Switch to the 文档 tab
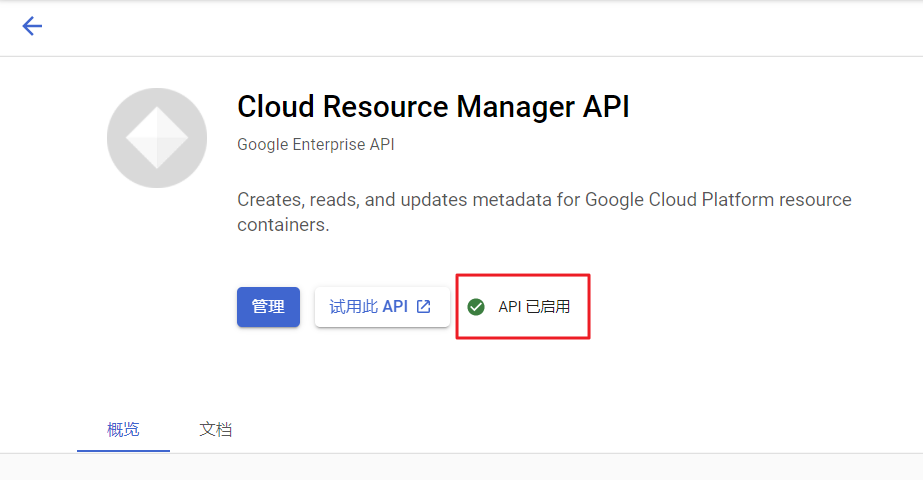Image resolution: width=923 pixels, height=480 pixels. click(216, 430)
